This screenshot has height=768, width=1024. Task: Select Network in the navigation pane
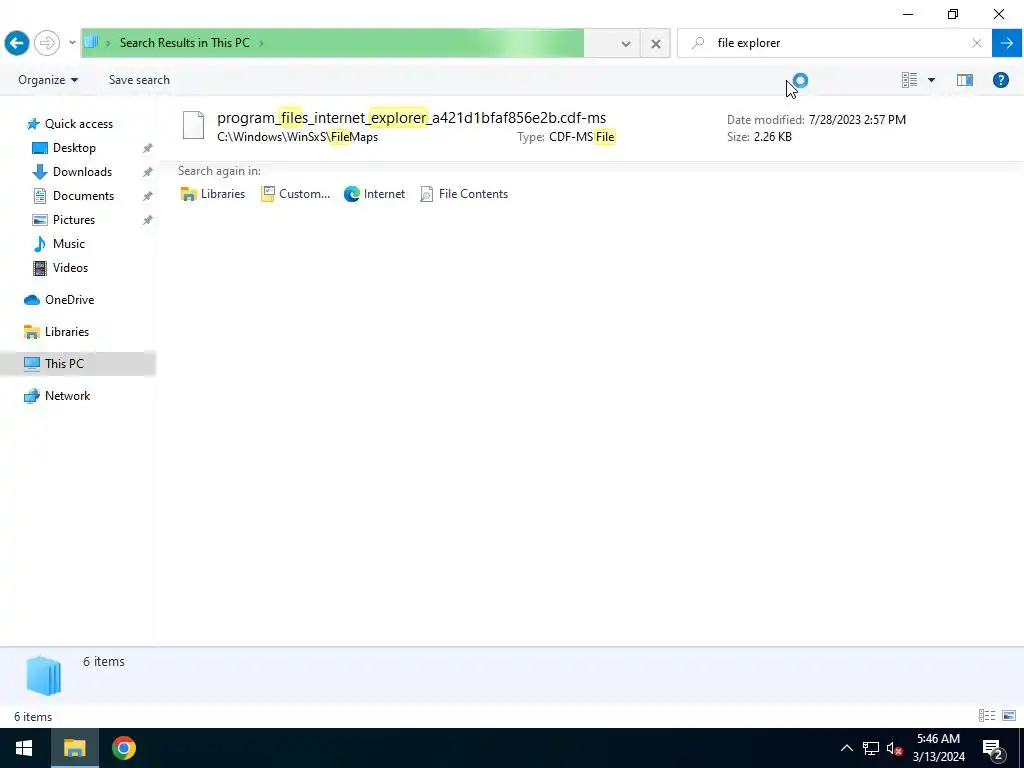tap(67, 396)
